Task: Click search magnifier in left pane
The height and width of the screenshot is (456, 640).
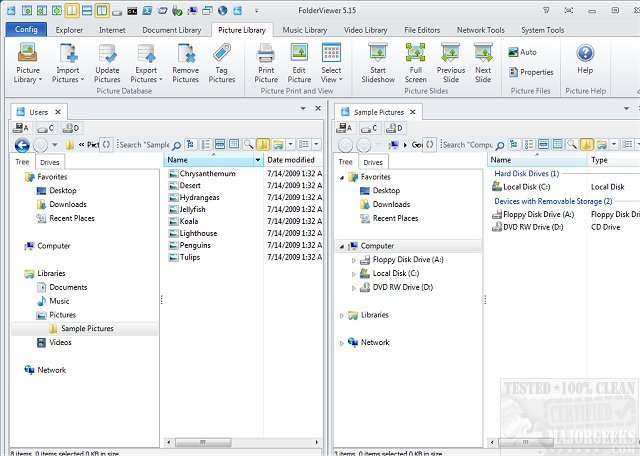Action: click(176, 145)
